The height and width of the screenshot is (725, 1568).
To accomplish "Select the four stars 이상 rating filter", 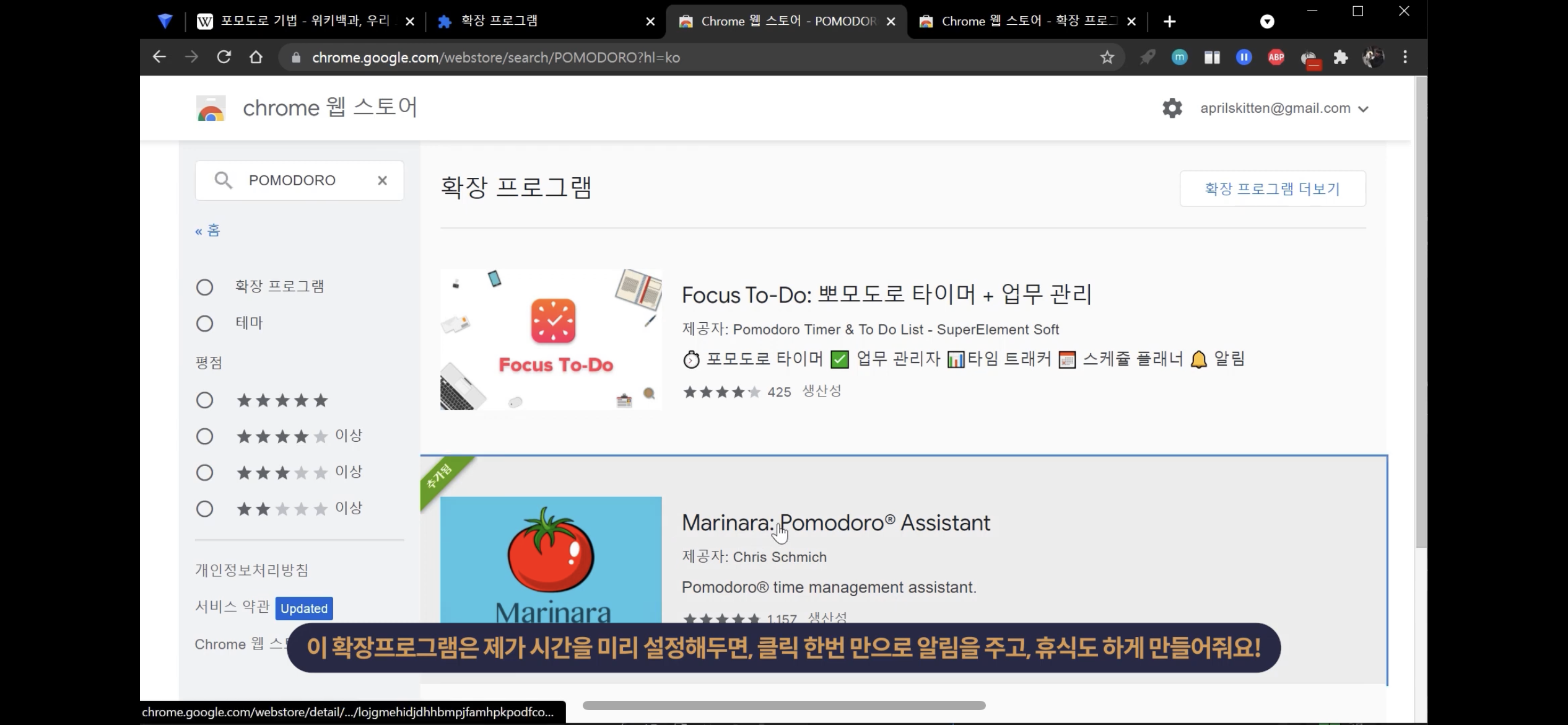I will click(204, 436).
